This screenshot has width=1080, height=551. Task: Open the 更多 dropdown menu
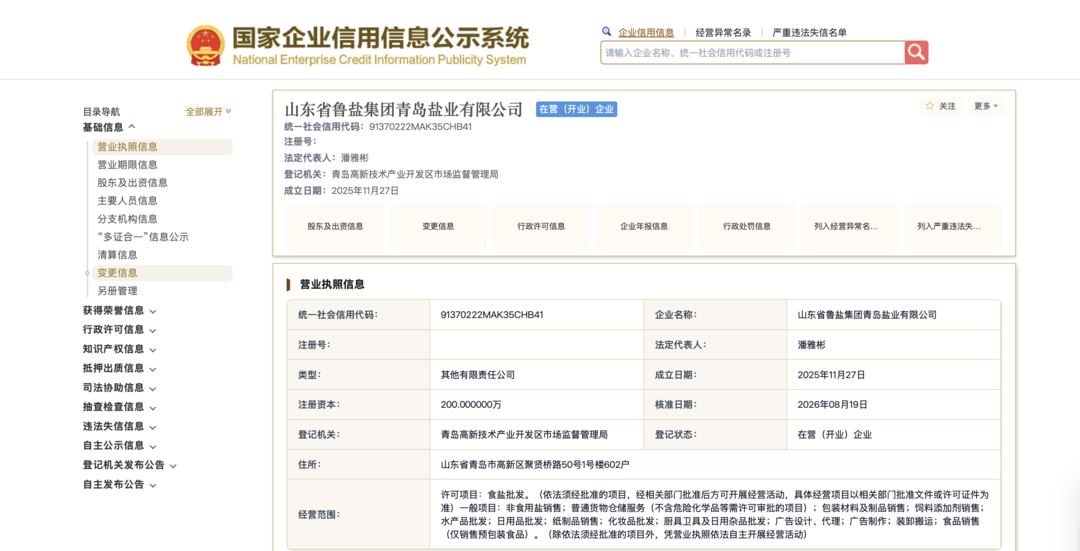coord(986,106)
